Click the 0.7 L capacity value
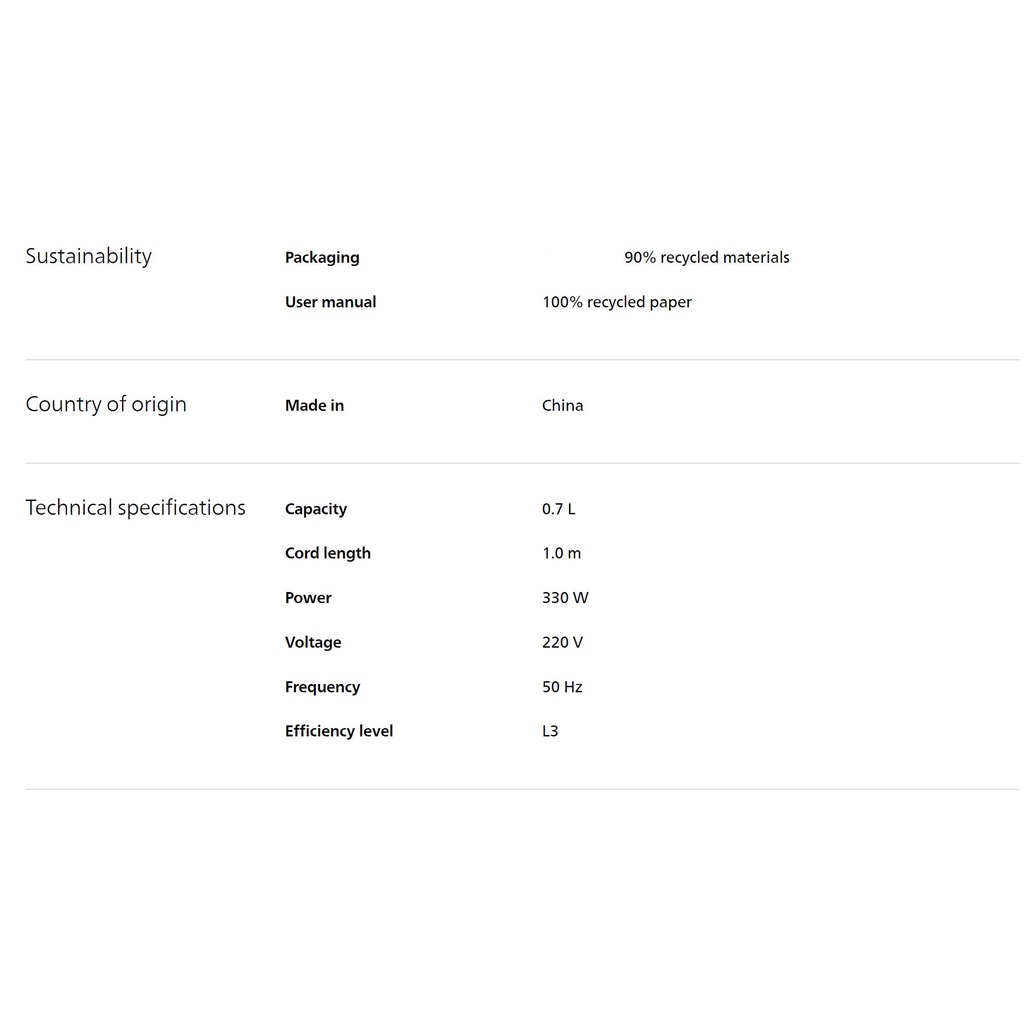This screenshot has height=1024, width=1024. (x=558, y=509)
